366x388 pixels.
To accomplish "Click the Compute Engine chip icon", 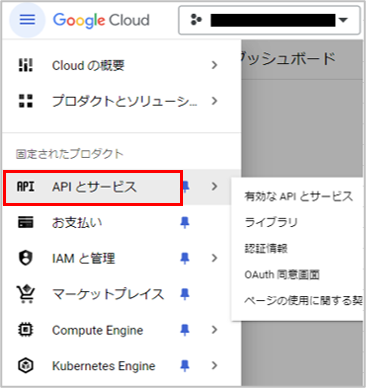I will (x=25, y=330).
